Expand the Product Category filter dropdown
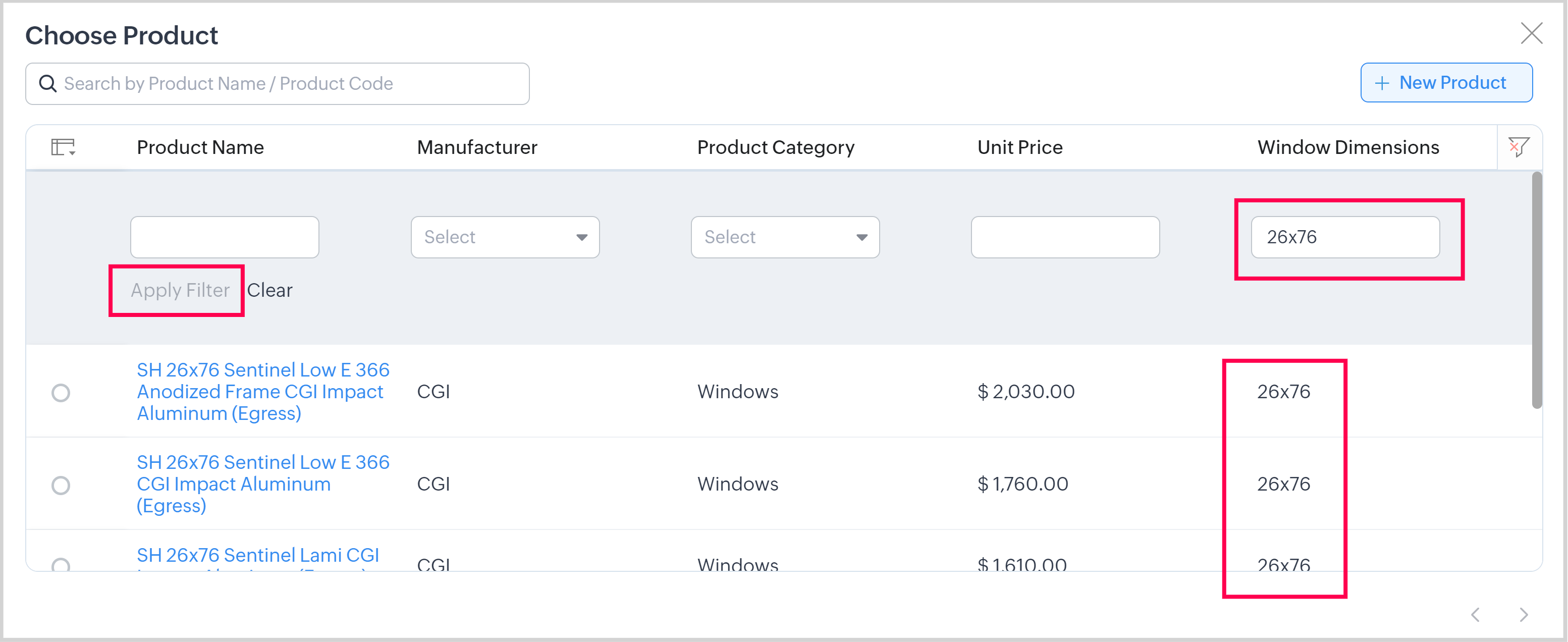 (785, 237)
